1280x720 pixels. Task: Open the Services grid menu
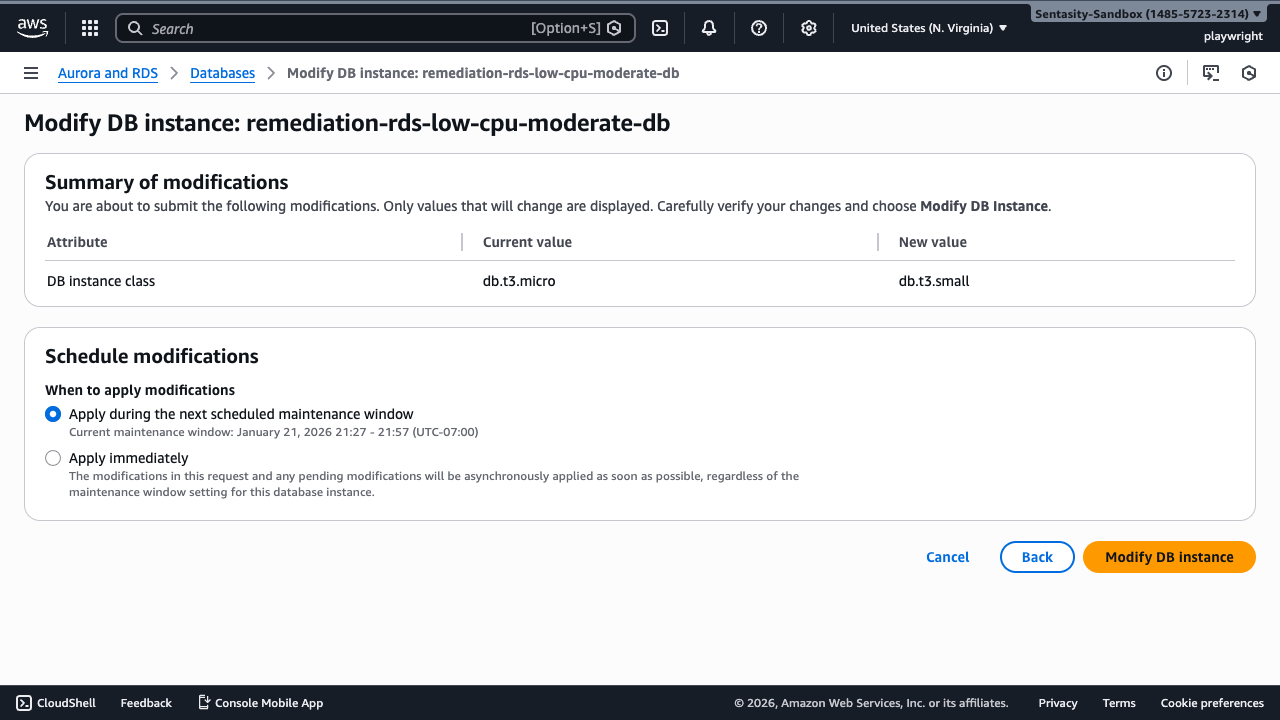tap(89, 27)
